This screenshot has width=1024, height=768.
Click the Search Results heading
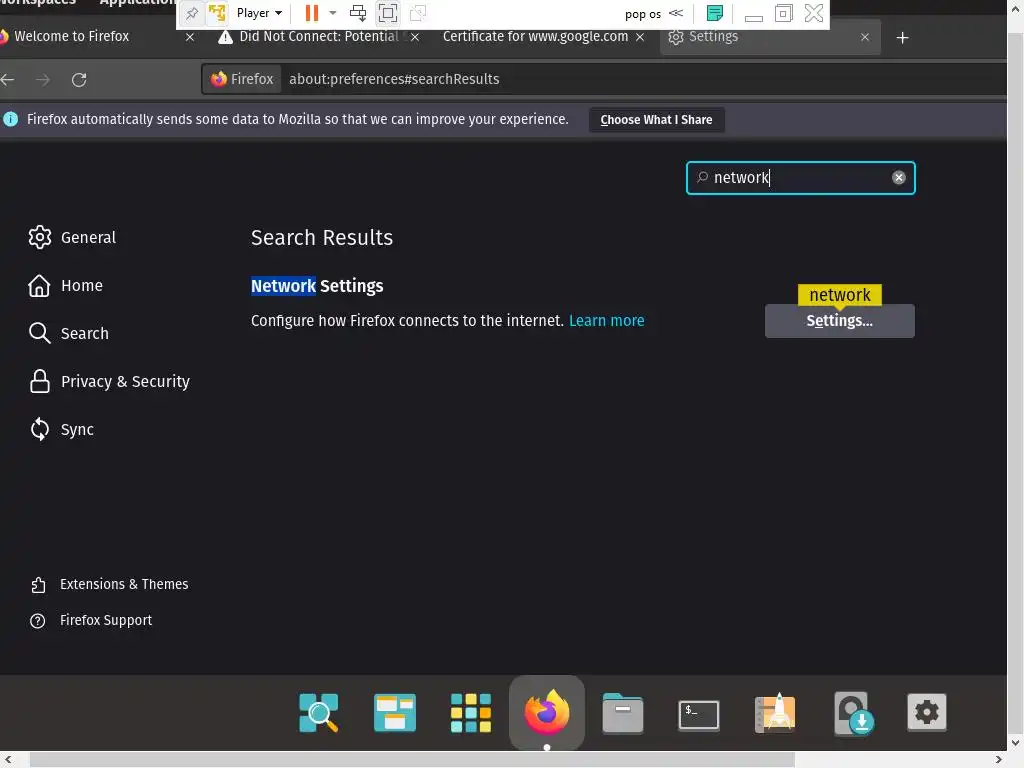(322, 237)
